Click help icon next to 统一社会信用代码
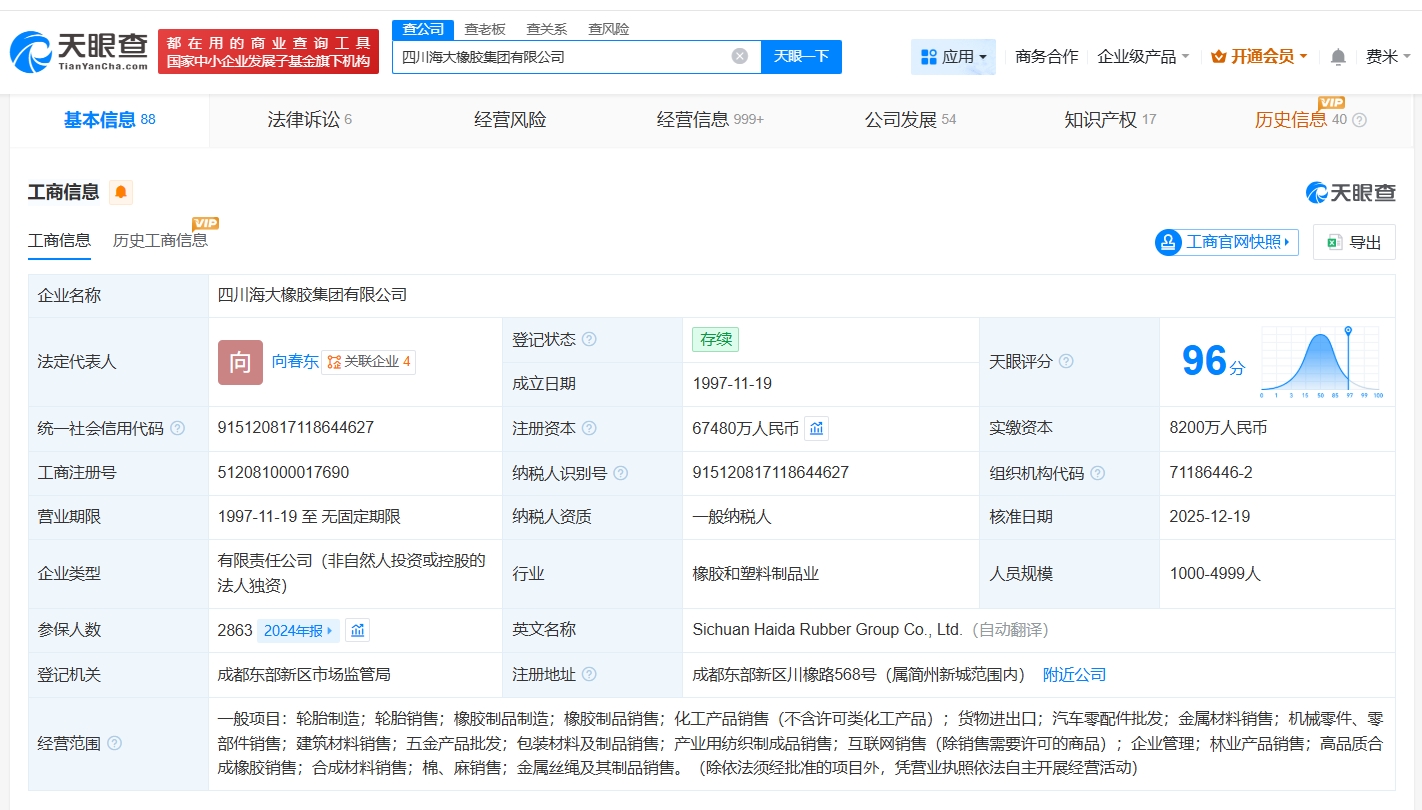 click(178, 428)
